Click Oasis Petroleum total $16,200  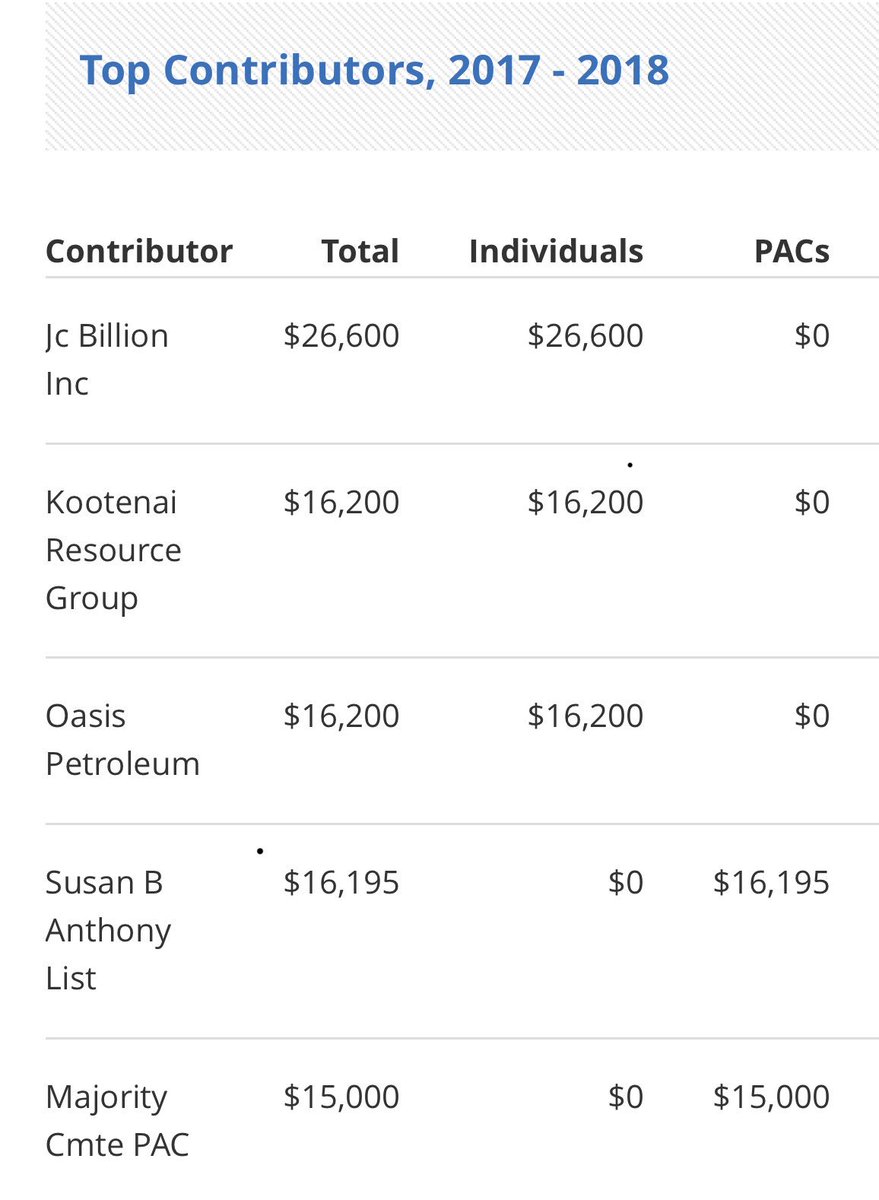coord(341,716)
